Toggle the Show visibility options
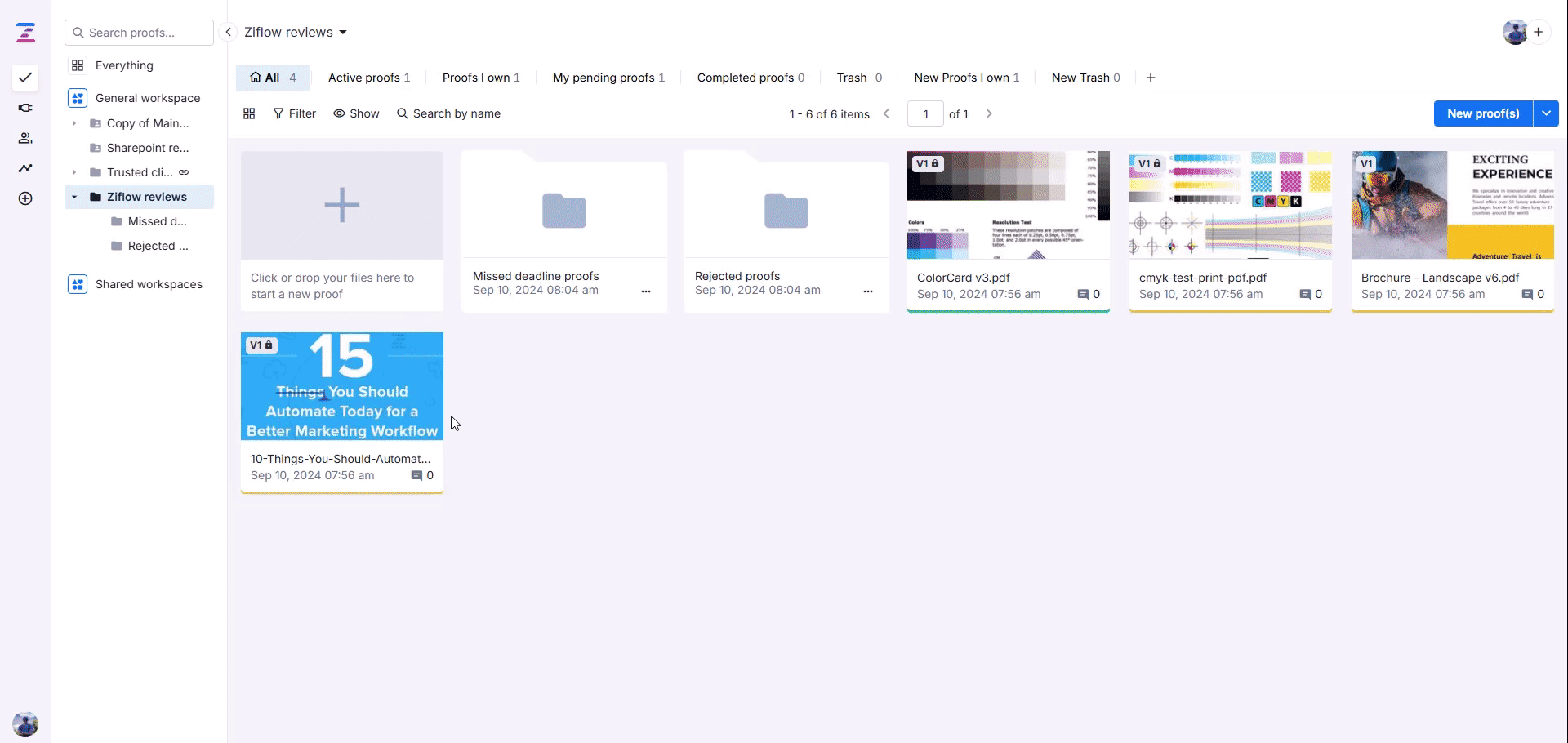The width and height of the screenshot is (1568, 743). (356, 113)
